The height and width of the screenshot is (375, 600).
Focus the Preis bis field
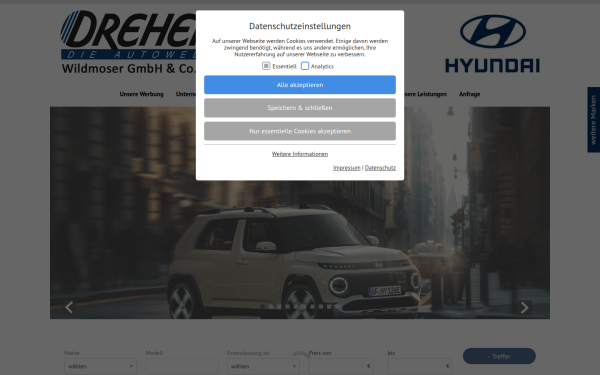coord(420,366)
